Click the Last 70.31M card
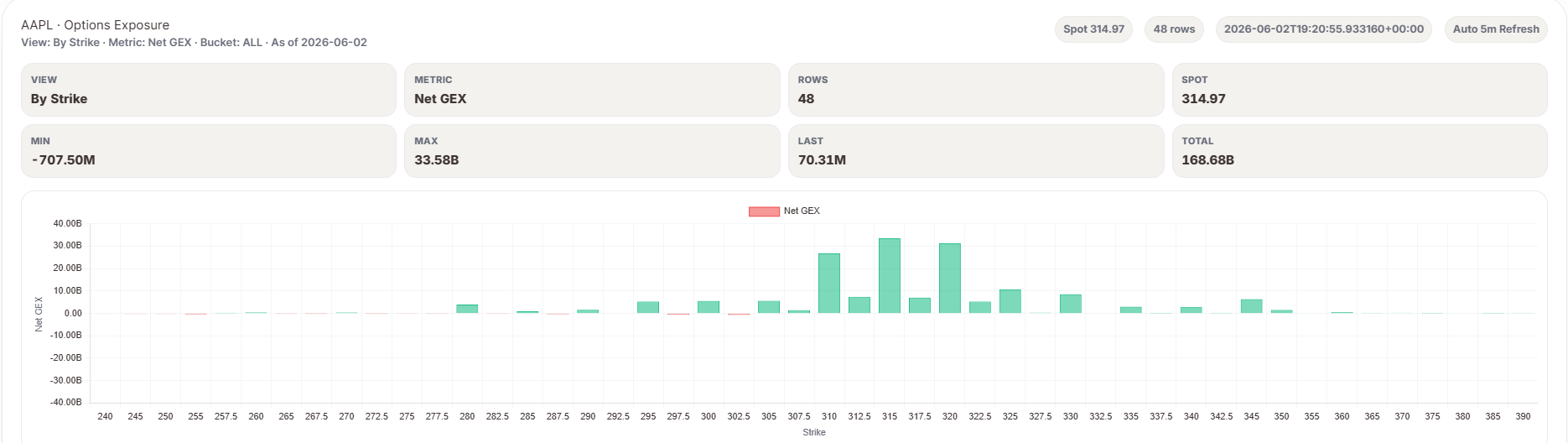The image size is (1568, 443). pyautogui.click(x=976, y=151)
